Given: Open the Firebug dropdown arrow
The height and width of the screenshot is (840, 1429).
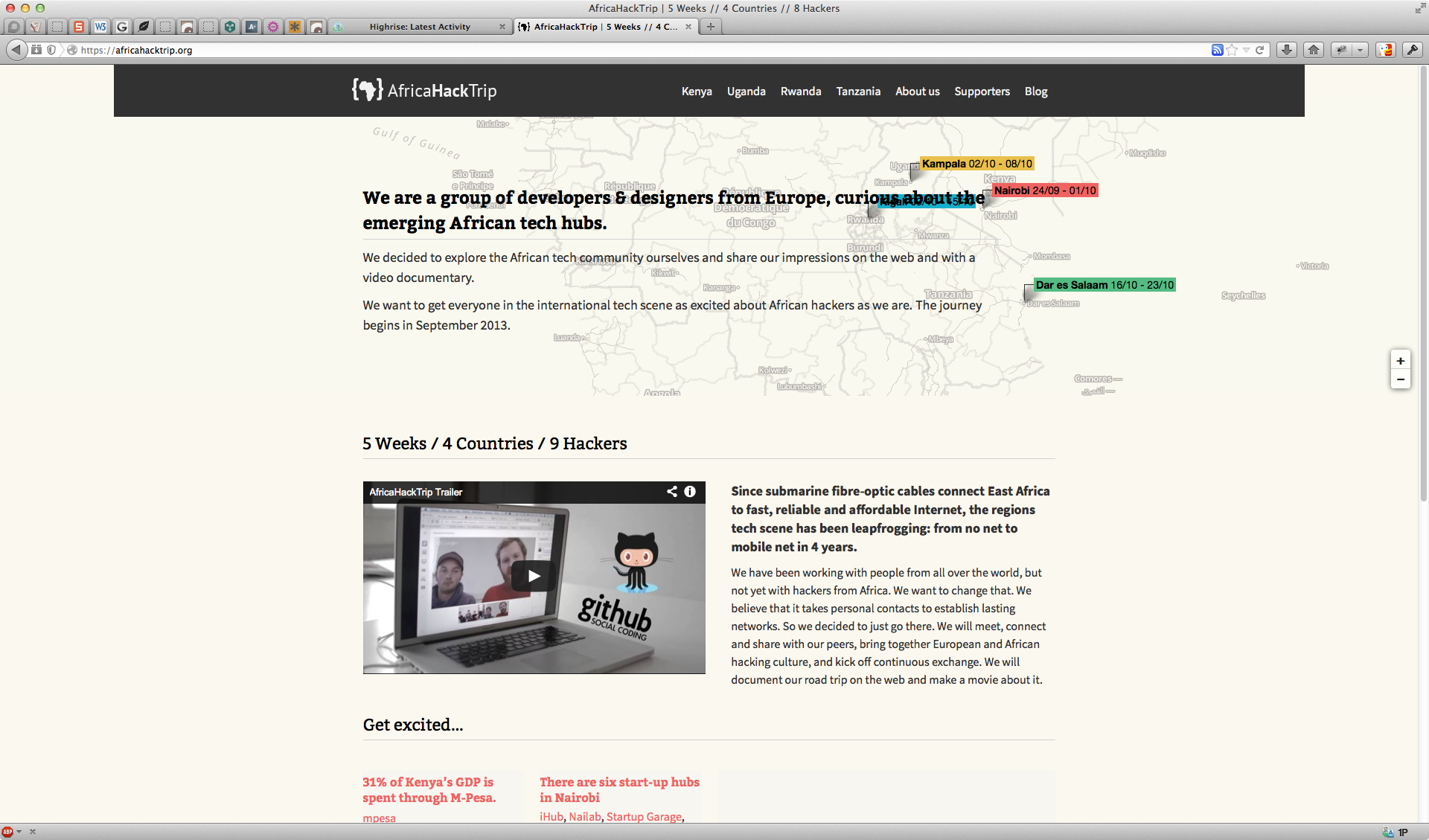Looking at the screenshot, I should (1361, 50).
